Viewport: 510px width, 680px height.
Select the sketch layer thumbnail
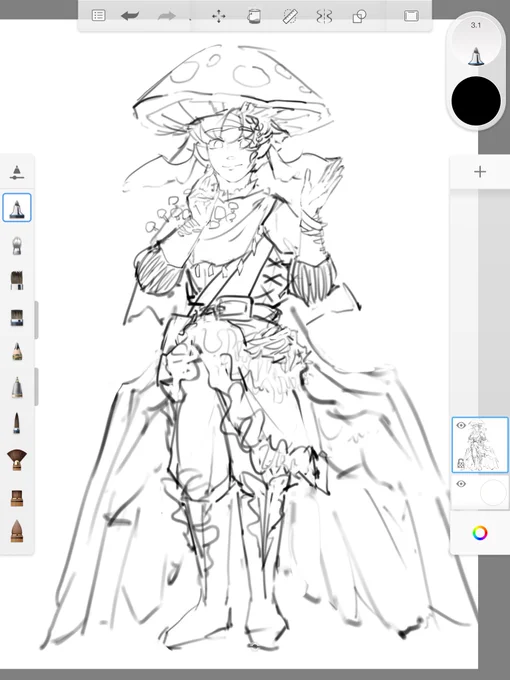pyautogui.click(x=480, y=445)
